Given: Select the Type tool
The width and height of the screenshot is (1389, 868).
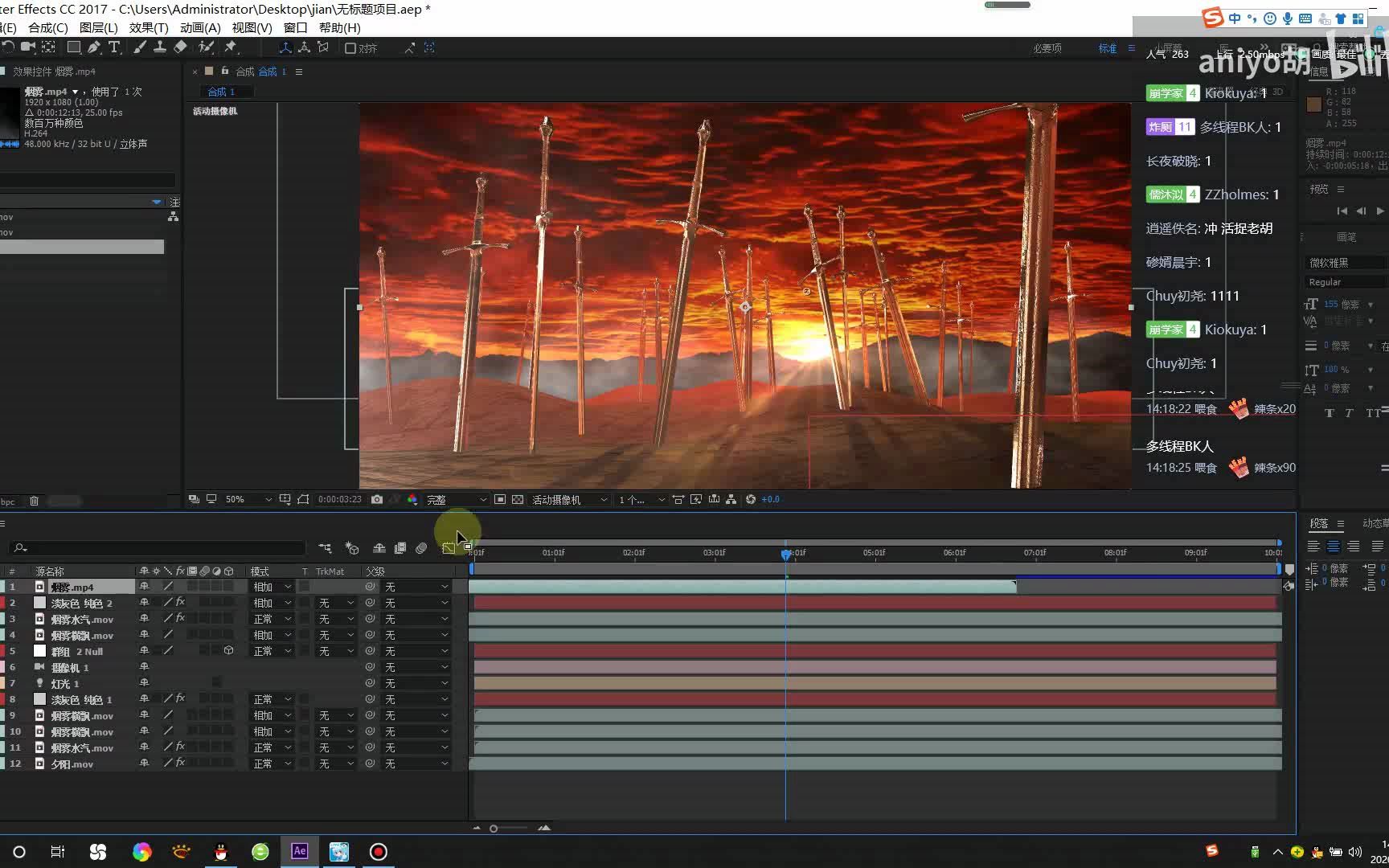Looking at the screenshot, I should point(114,47).
